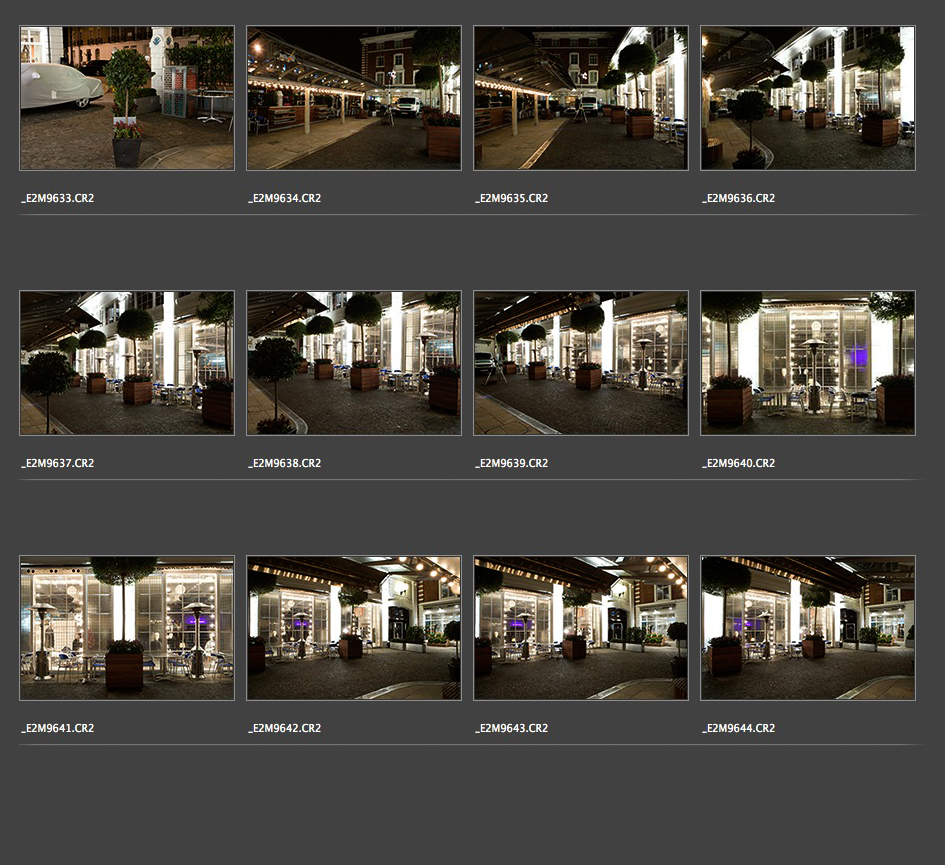Select the last thumbnail _E2M9644.CR2

[x=808, y=628]
